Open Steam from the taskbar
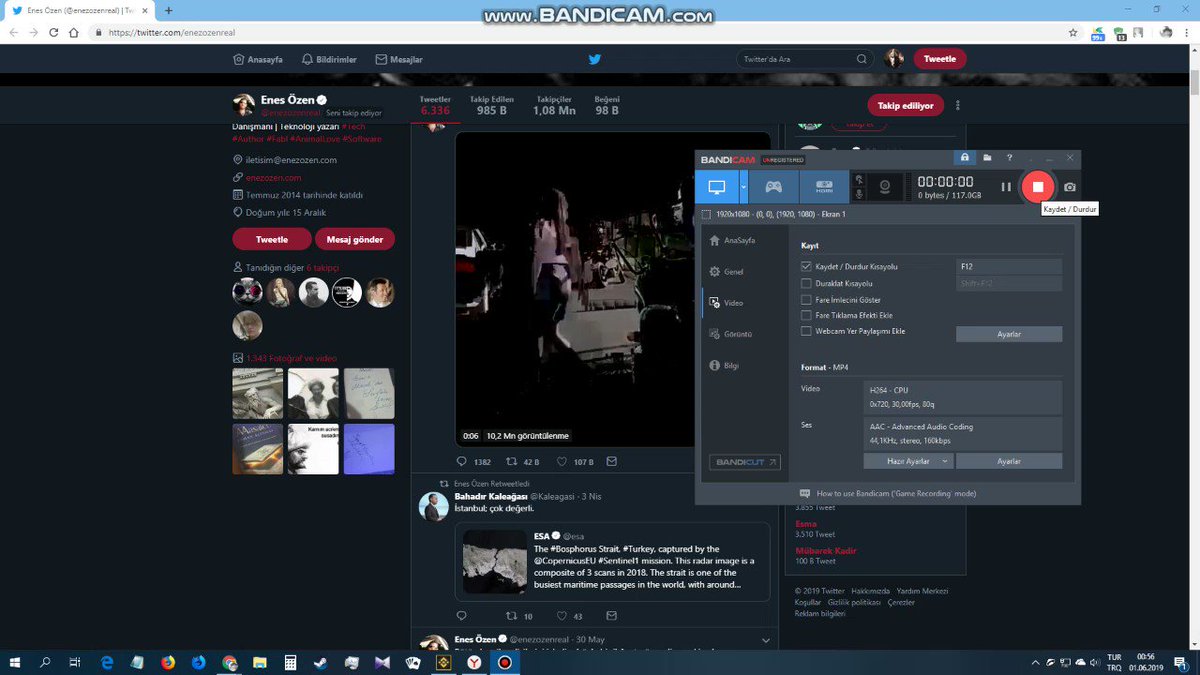The width and height of the screenshot is (1200, 675). tap(320, 662)
